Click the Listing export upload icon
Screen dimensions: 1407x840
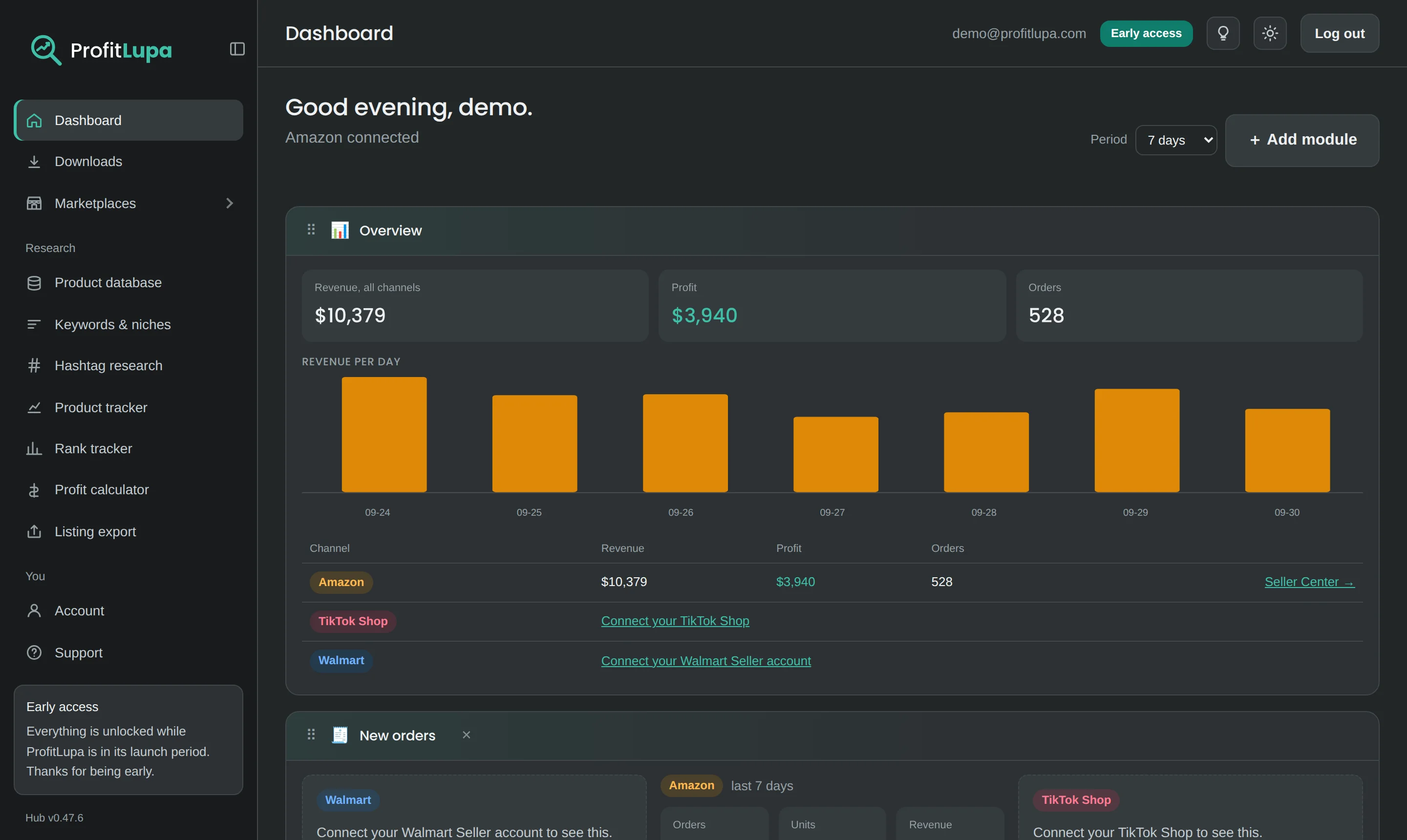34,531
